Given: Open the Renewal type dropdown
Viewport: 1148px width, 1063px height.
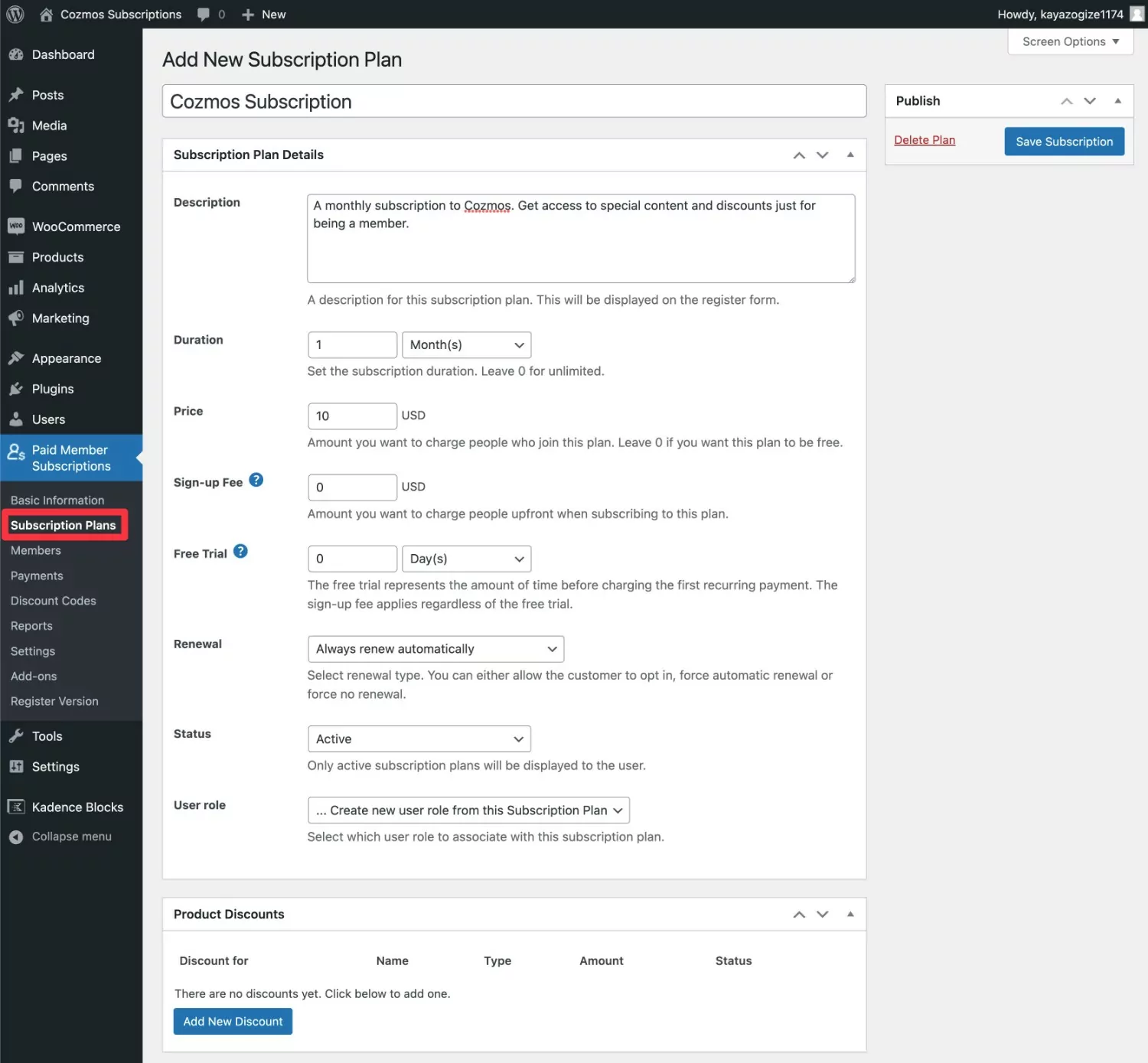Looking at the screenshot, I should click(435, 649).
